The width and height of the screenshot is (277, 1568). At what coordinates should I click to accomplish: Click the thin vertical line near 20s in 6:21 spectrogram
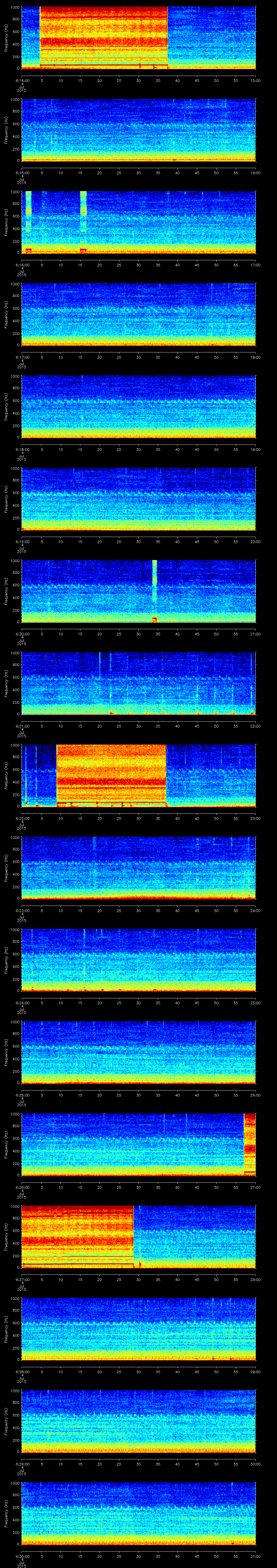pyautogui.click(x=99, y=666)
